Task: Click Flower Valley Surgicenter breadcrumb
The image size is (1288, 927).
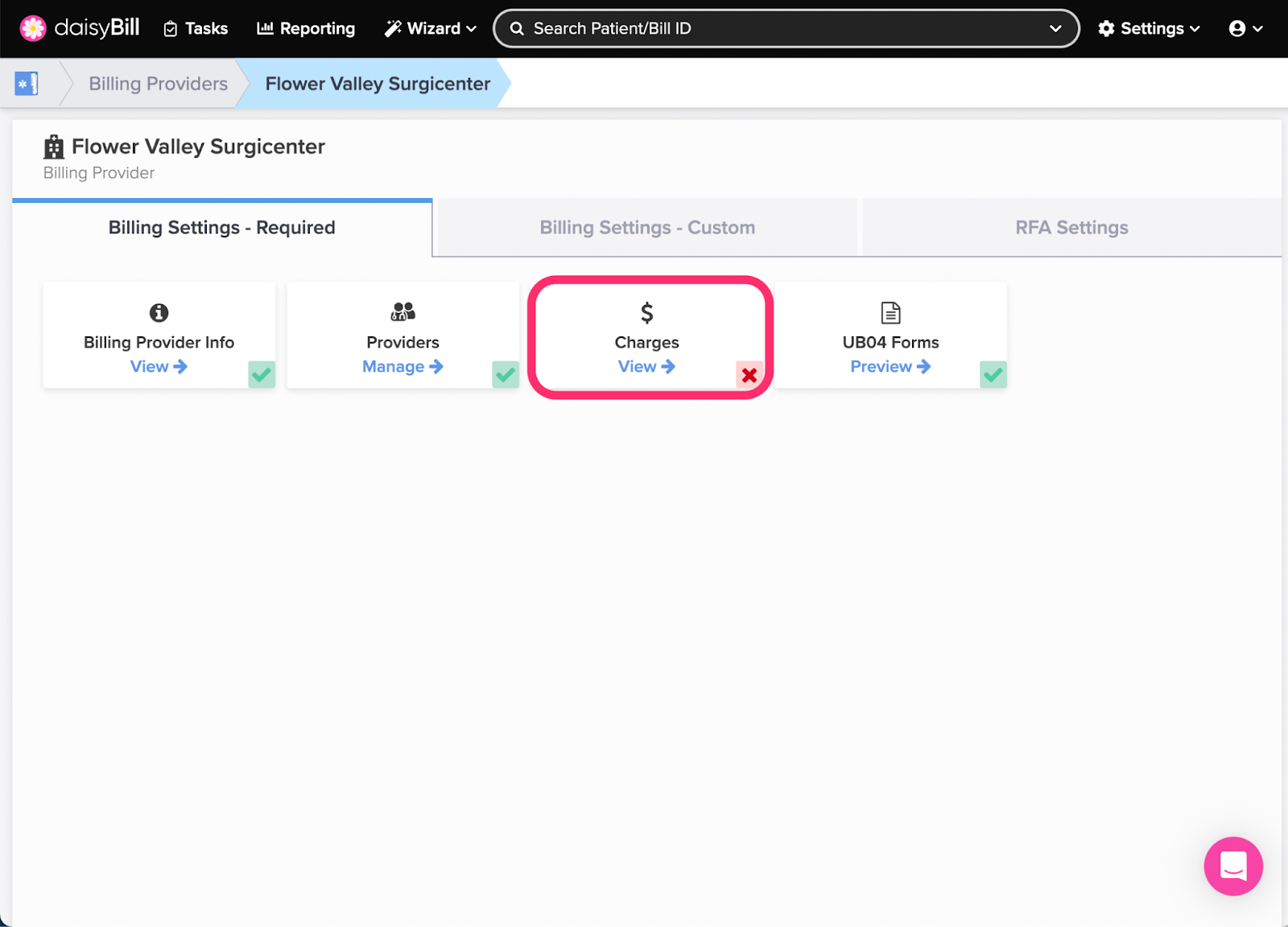Action: tap(378, 84)
